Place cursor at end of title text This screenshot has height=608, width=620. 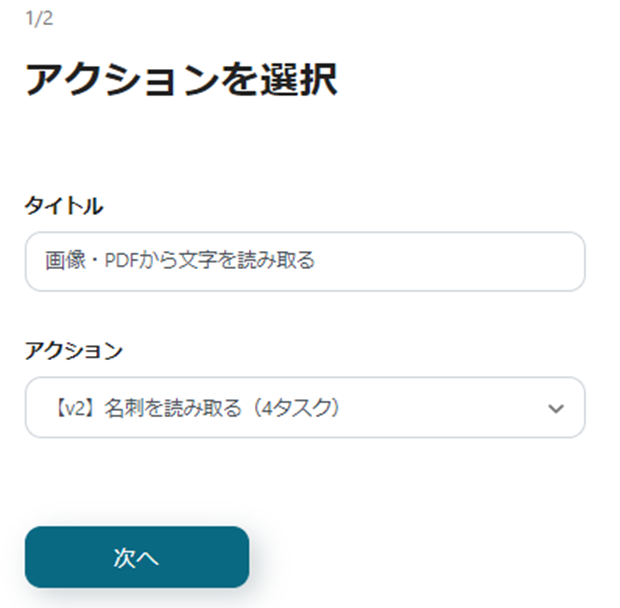(317, 262)
